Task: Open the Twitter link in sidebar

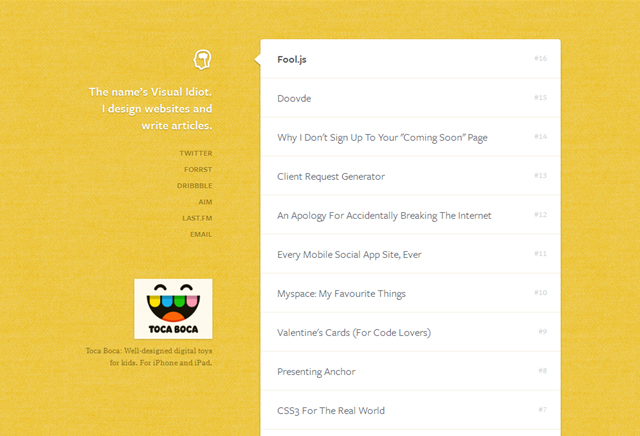Action: click(x=196, y=153)
